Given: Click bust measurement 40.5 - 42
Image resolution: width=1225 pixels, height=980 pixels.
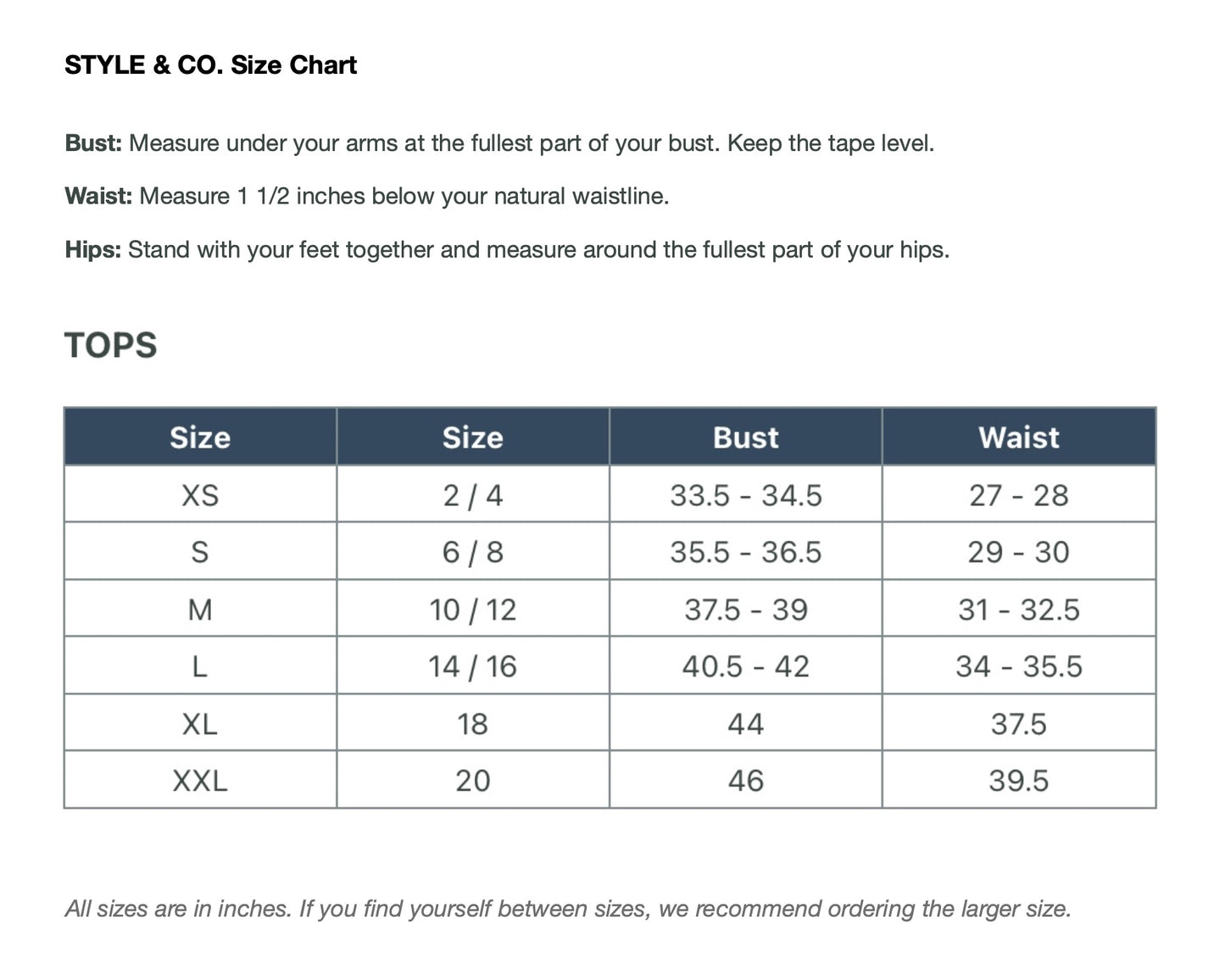Looking at the screenshot, I should click(745, 666).
